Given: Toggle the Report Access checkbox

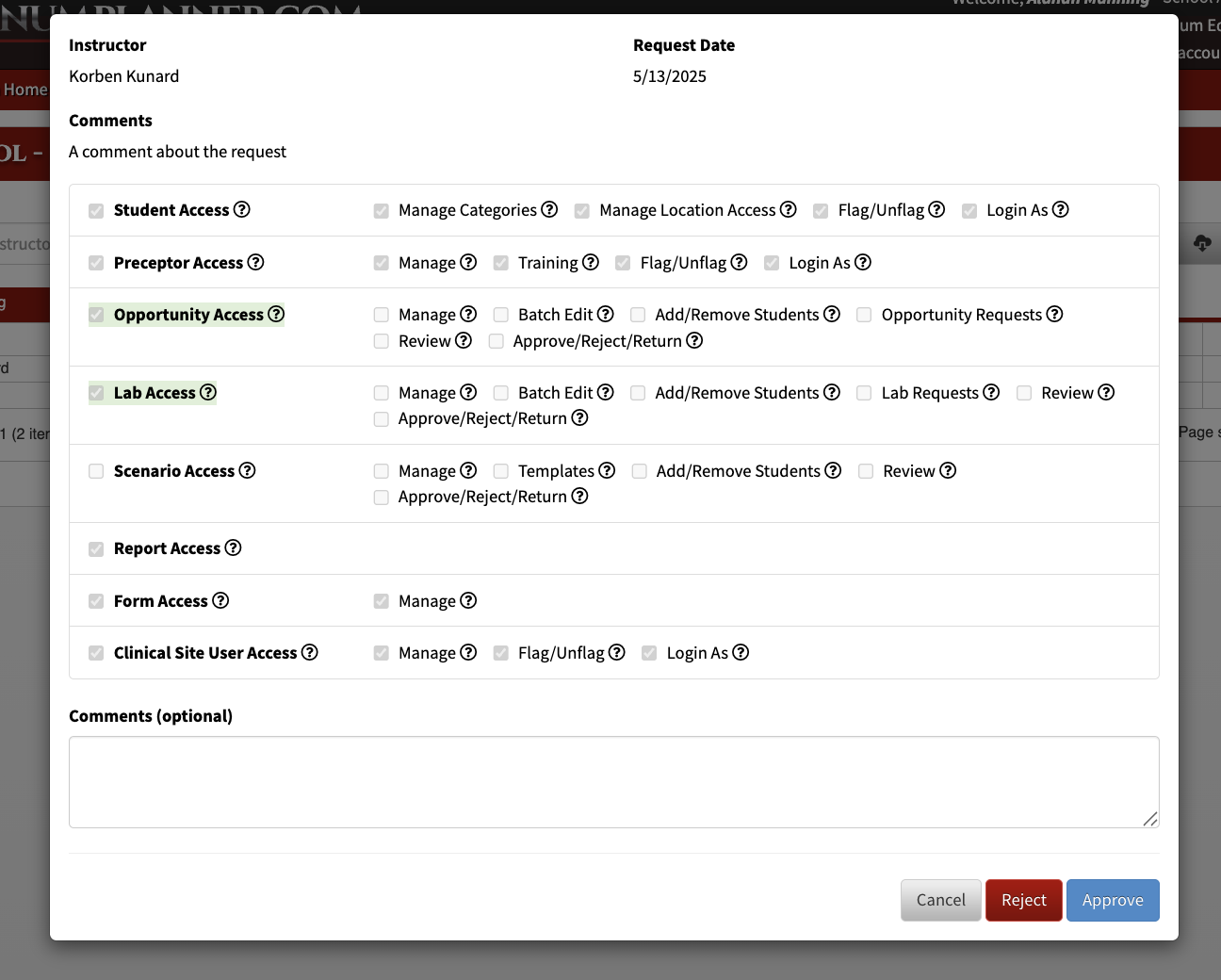Looking at the screenshot, I should click(x=96, y=548).
